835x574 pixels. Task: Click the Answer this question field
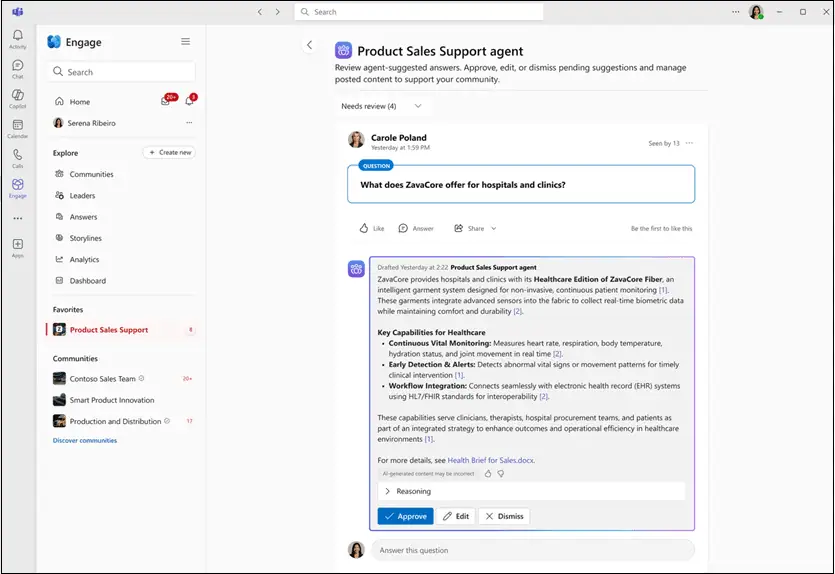tap(533, 550)
